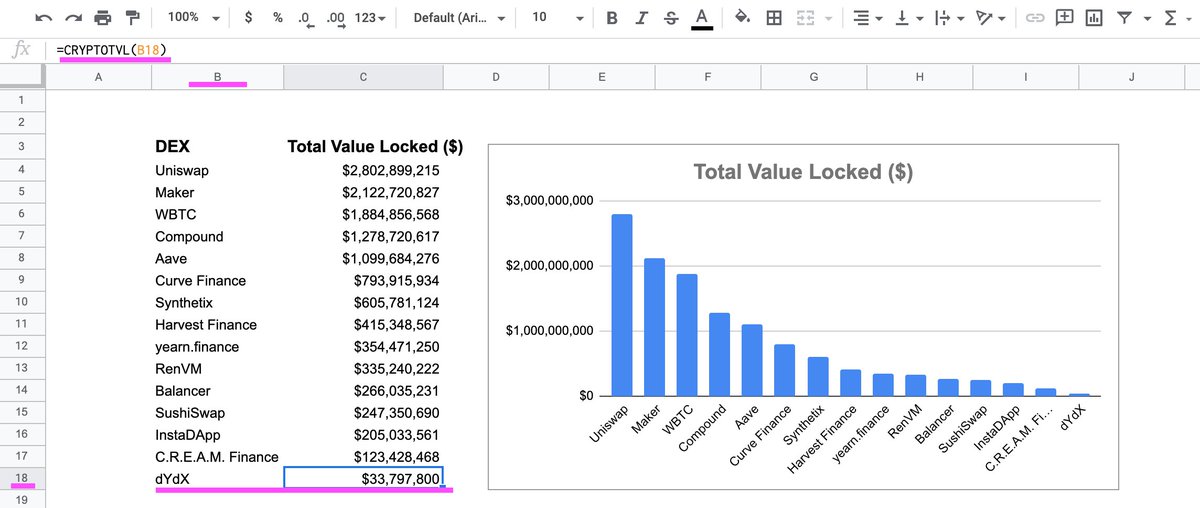This screenshot has width=1200, height=508.
Task: Activate the paint format tool
Action: 133,18
